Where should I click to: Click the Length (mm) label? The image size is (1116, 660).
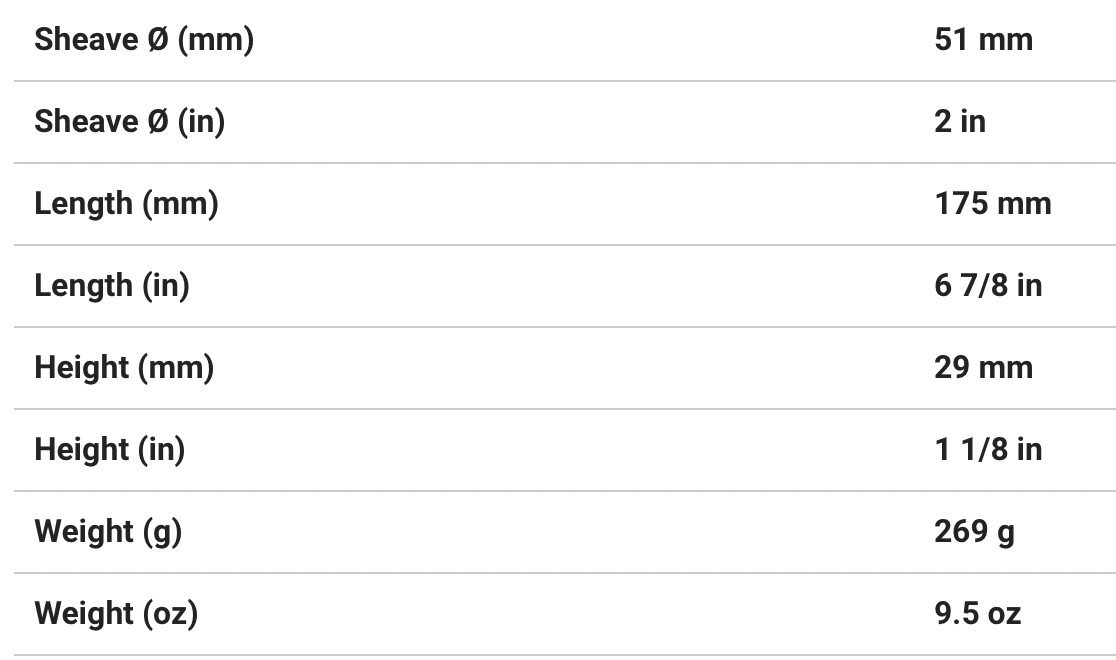[126, 204]
